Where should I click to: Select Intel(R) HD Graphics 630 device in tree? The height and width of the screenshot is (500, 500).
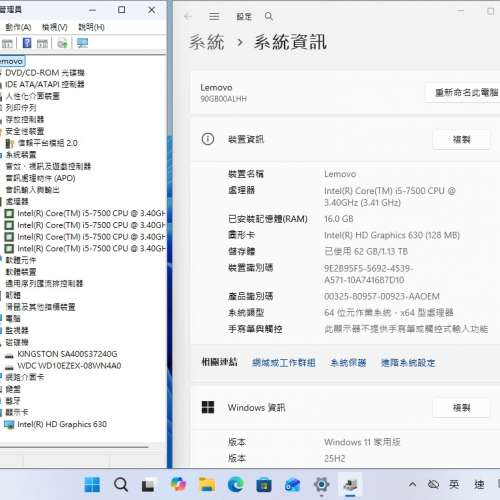(62, 424)
